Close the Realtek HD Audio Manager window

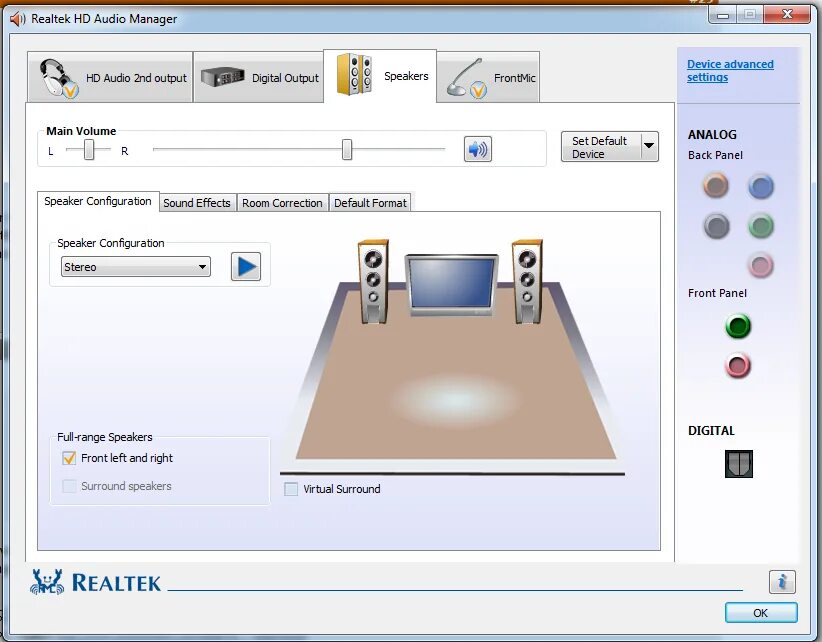tap(787, 14)
